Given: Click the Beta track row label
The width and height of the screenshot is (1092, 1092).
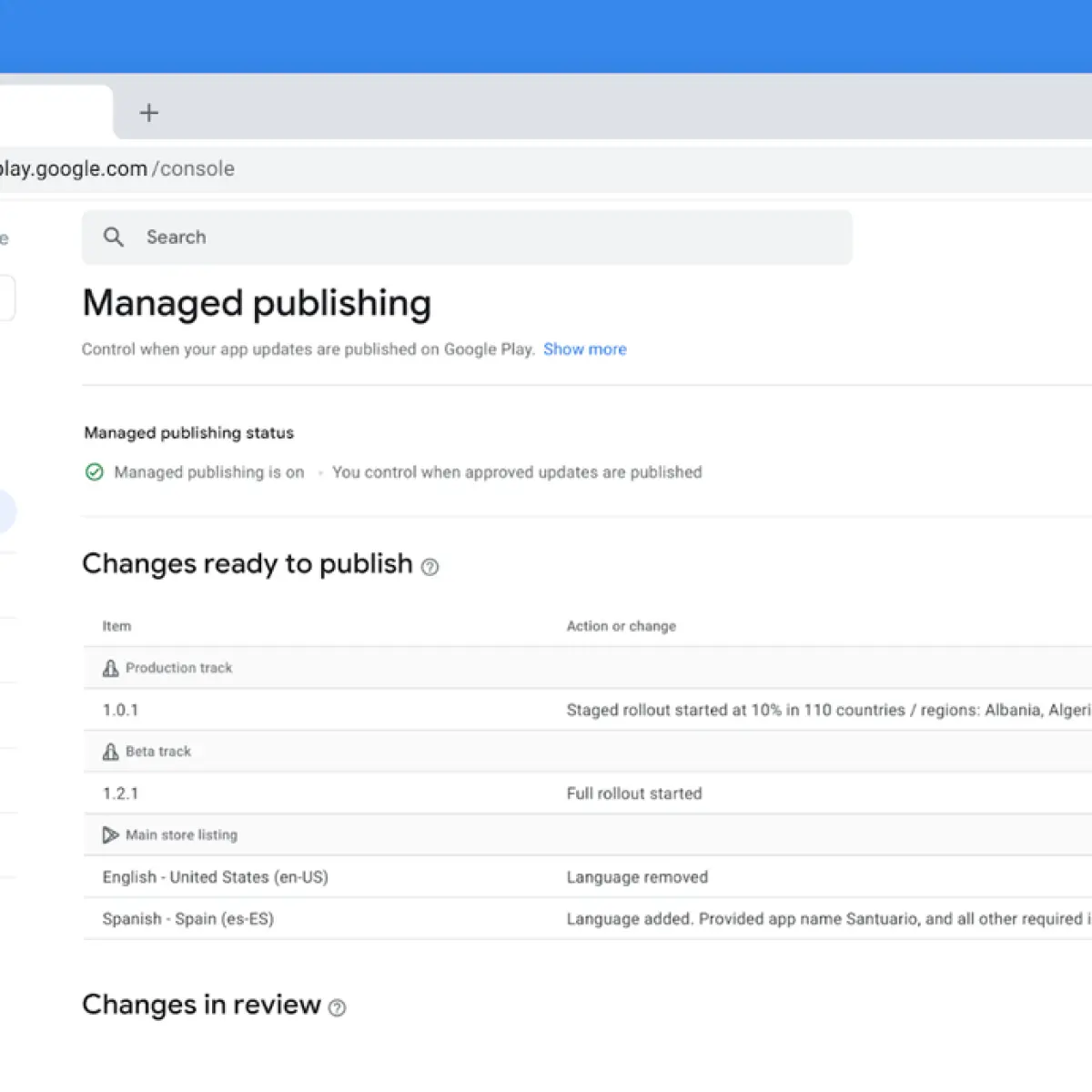Looking at the screenshot, I should tap(158, 752).
